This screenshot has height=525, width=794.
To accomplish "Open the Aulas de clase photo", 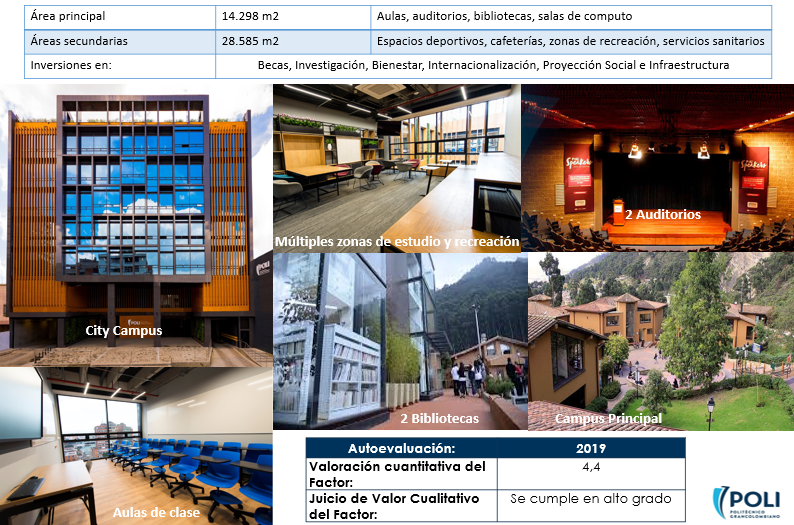I will [135, 445].
